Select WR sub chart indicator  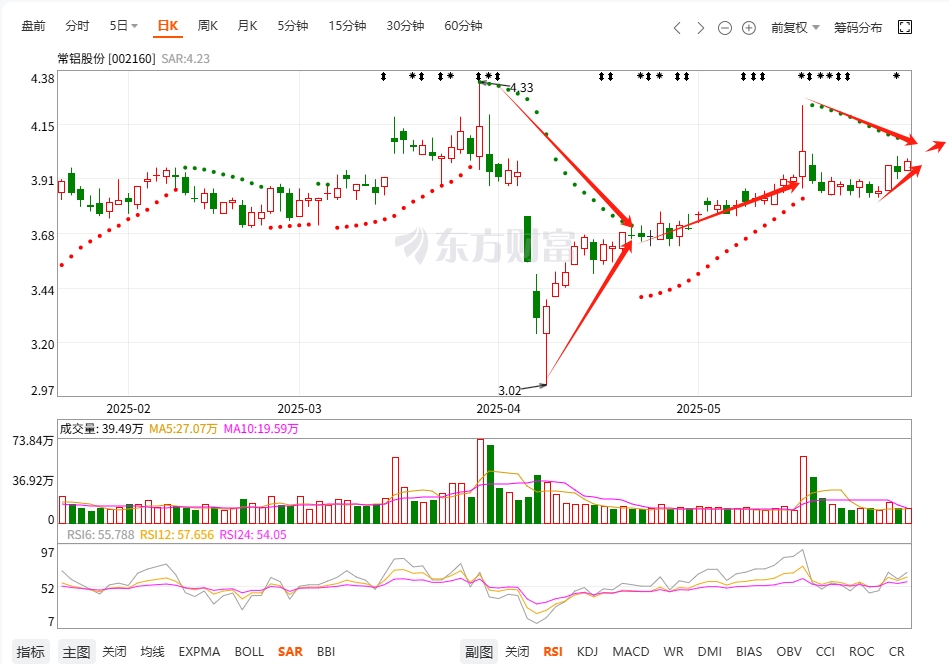click(x=673, y=652)
